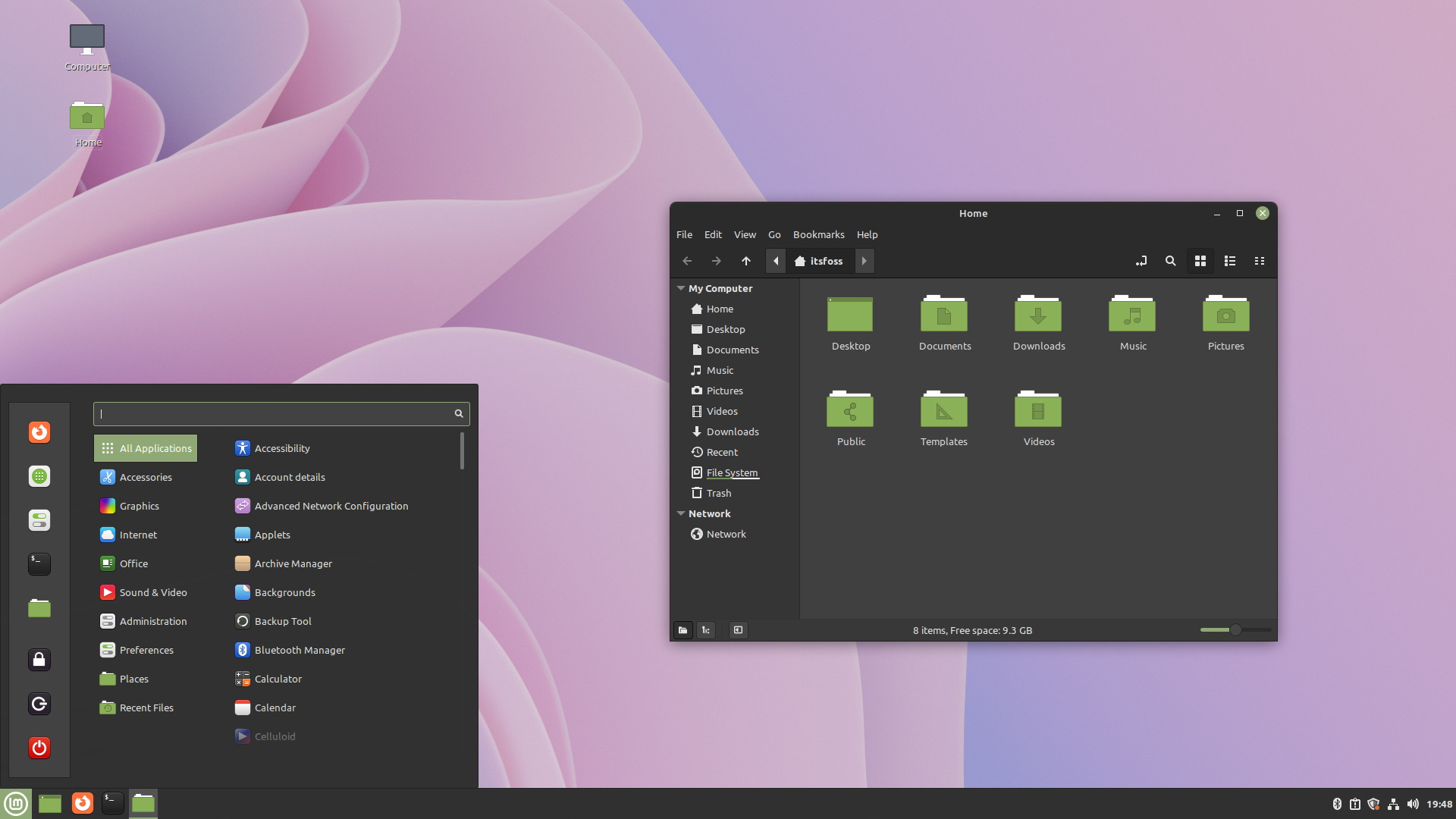Click the forward navigation button in file manager
Viewport: 1456px width, 819px height.
click(716, 261)
